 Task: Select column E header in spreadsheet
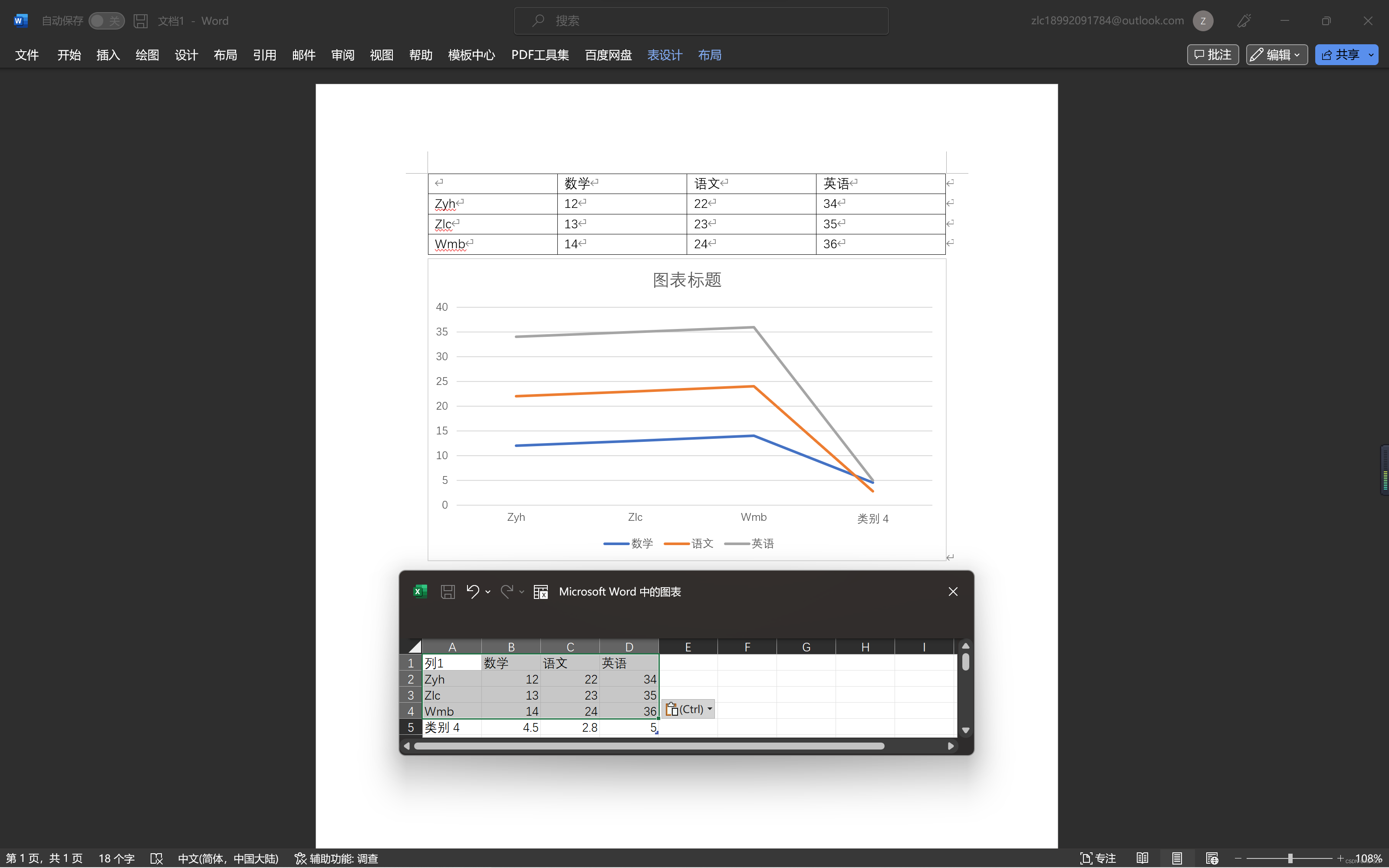(688, 647)
